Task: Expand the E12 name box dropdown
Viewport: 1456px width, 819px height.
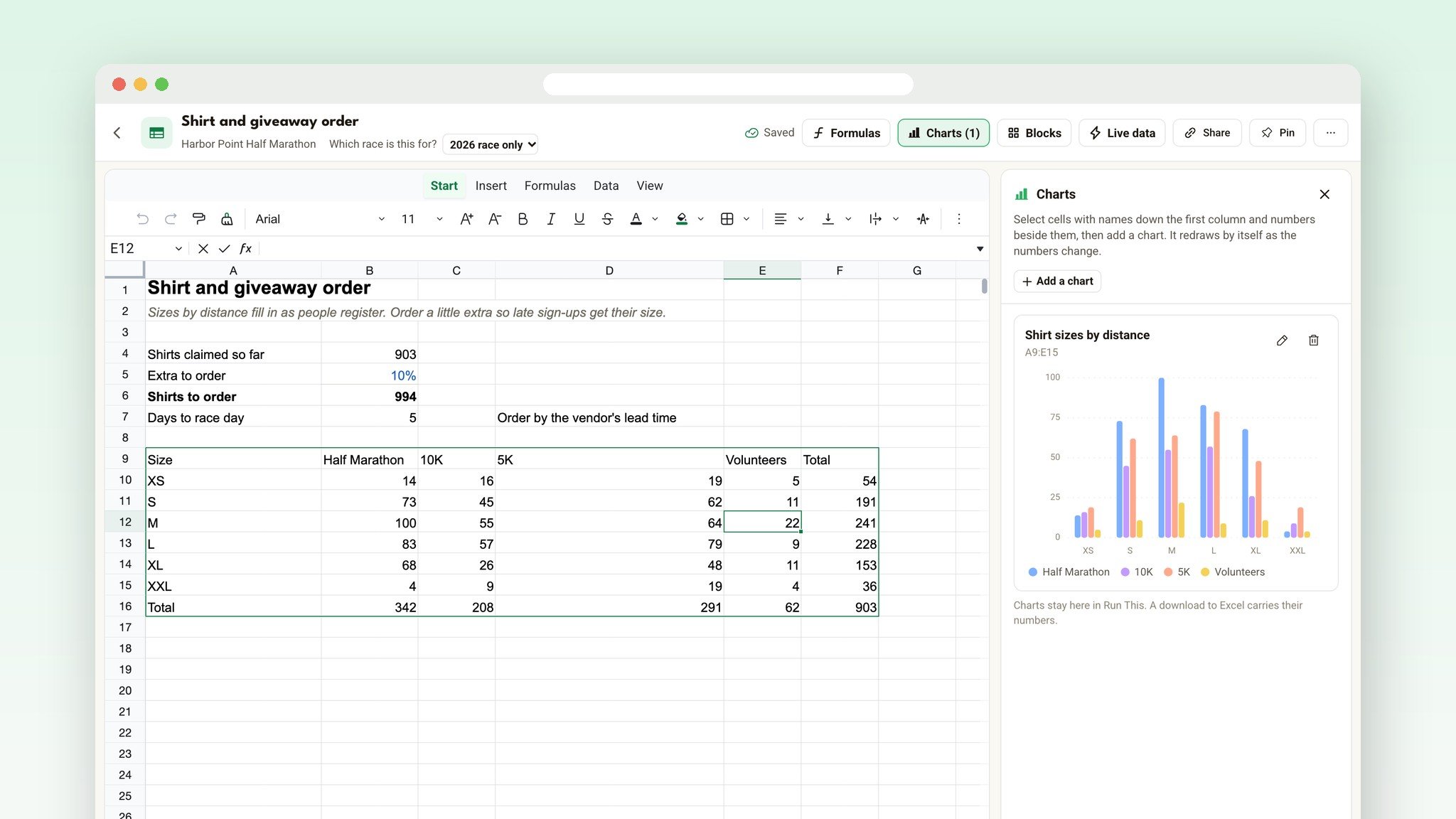Action: [178, 248]
